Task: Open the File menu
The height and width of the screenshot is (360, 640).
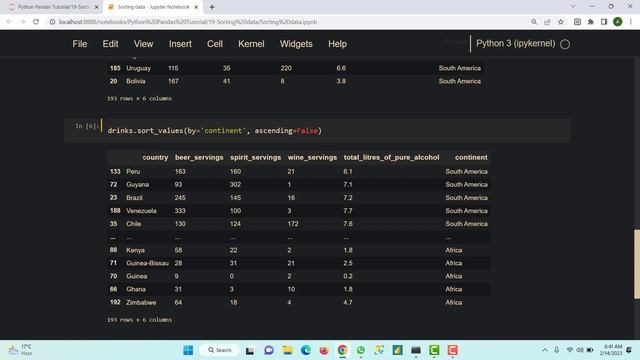Action: coord(80,44)
